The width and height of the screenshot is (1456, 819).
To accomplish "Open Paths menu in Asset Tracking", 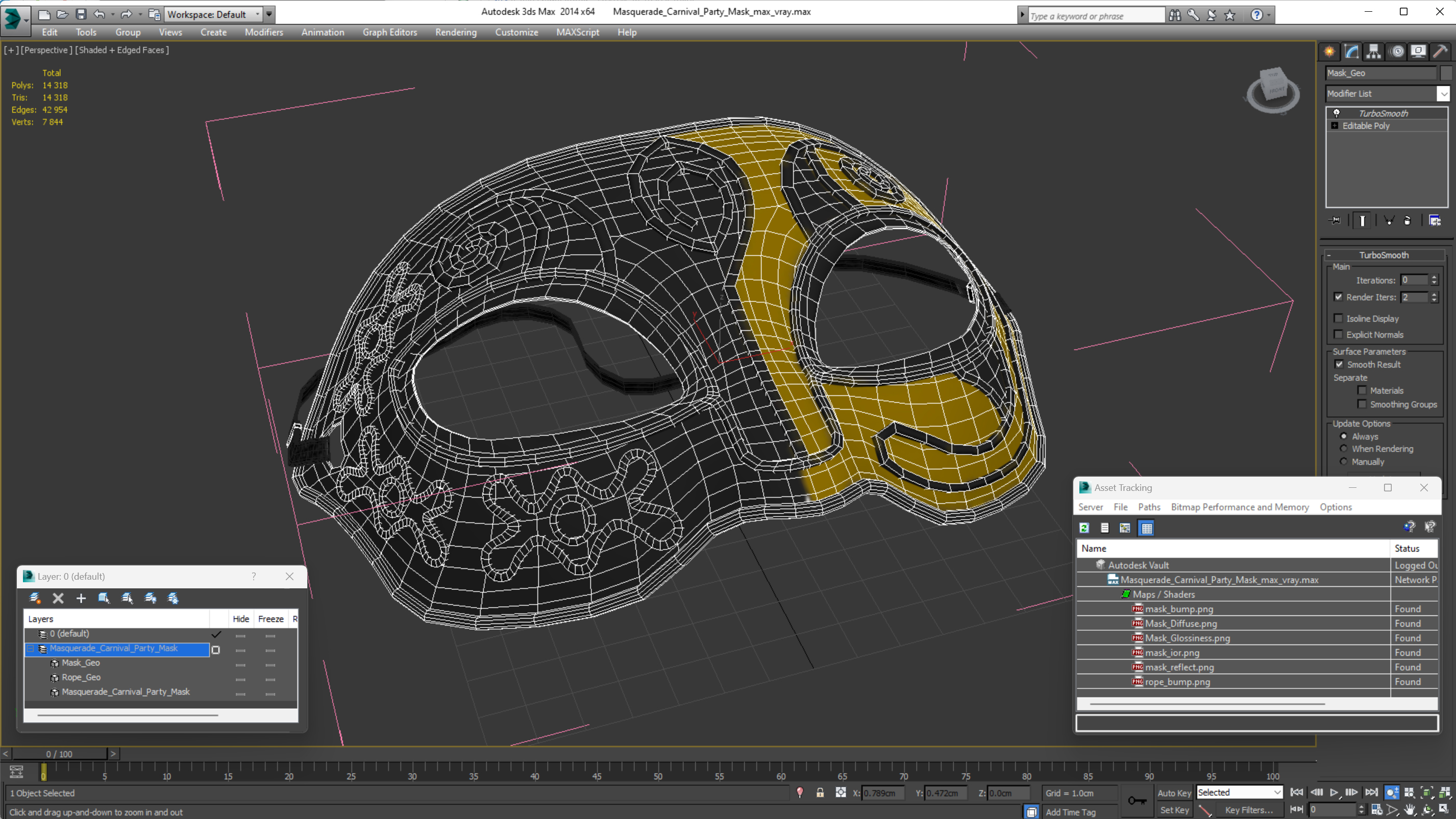I will (1149, 507).
